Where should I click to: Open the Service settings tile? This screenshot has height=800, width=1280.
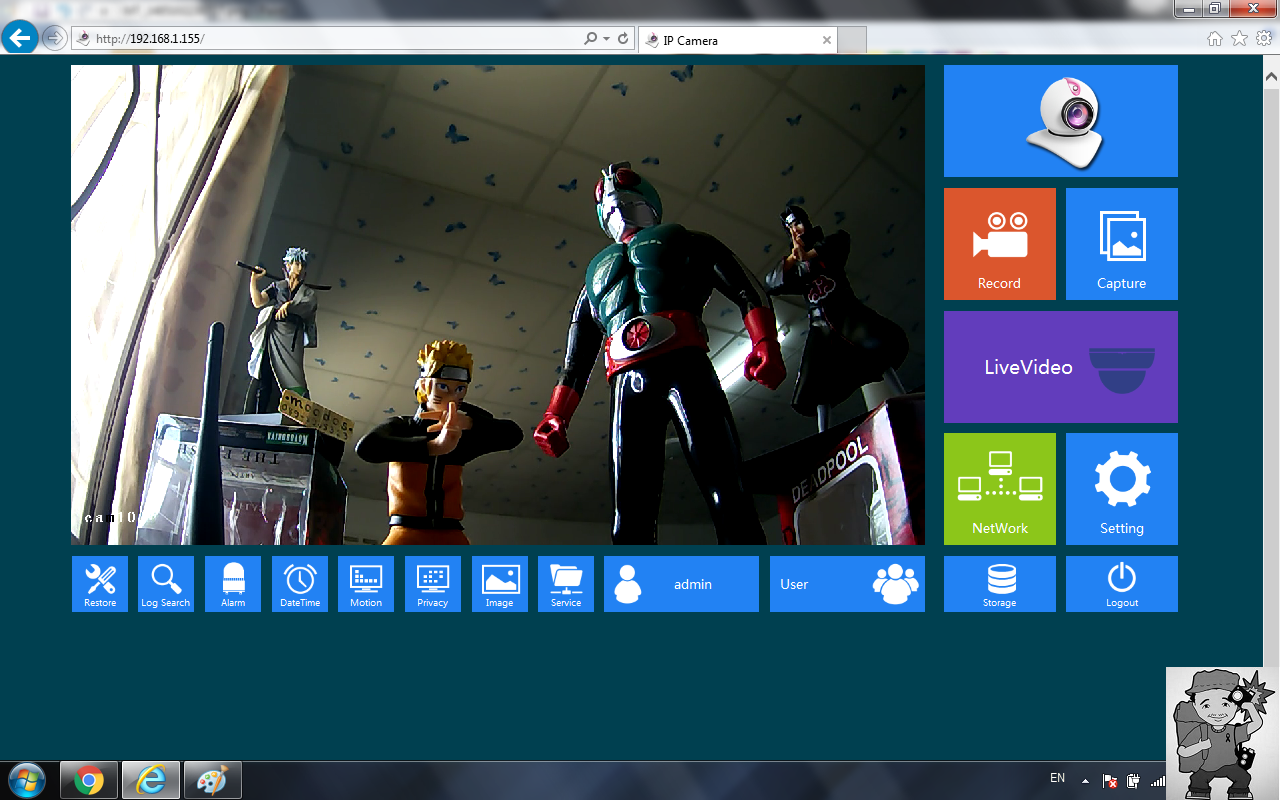(566, 584)
